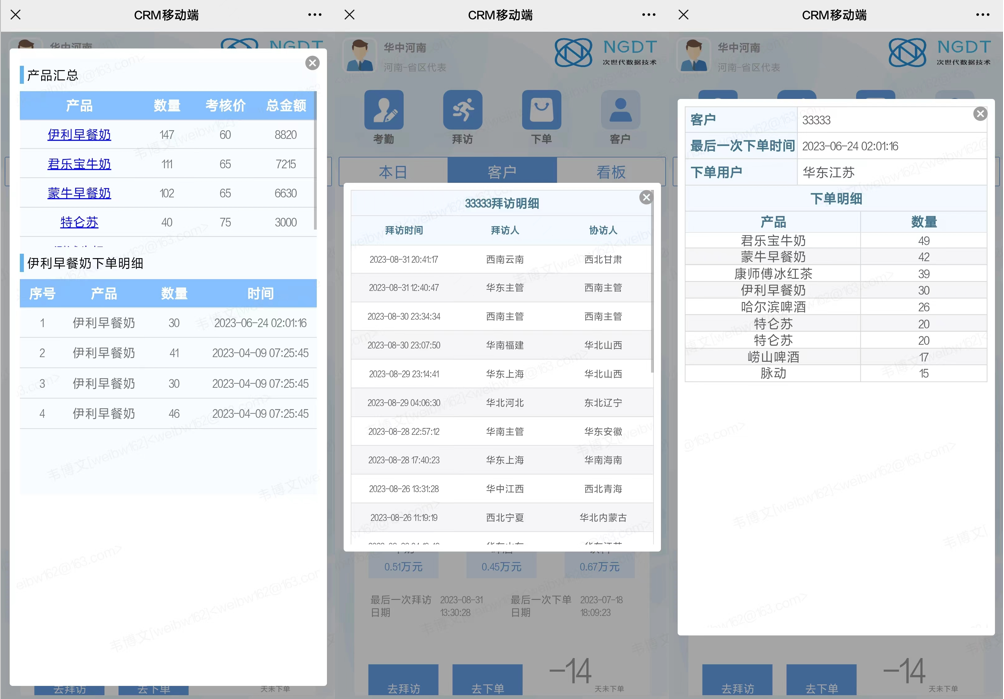Image resolution: width=1004 pixels, height=699 pixels.
Task: Open the three-dot menu in the right window
Action: (x=983, y=15)
